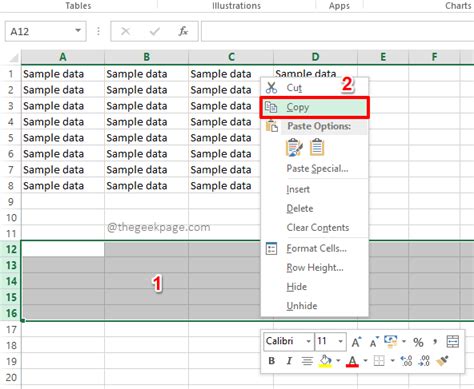This screenshot has width=474, height=389.
Task: Select column E header
Action: (x=383, y=57)
